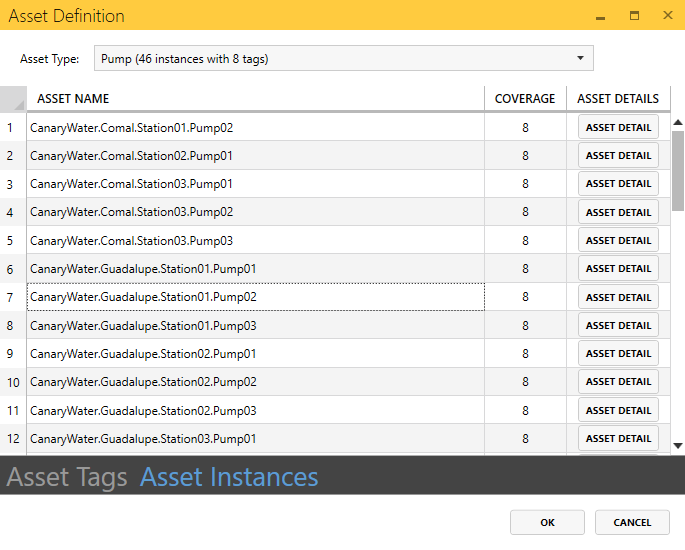Open Asset Detail for Guadalupe Station01 Pump02
Image resolution: width=685 pixels, height=550 pixels.
618,297
